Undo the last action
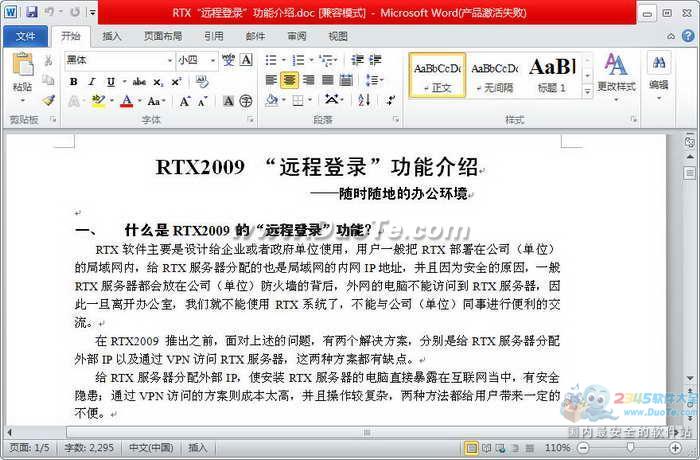 [x=49, y=12]
